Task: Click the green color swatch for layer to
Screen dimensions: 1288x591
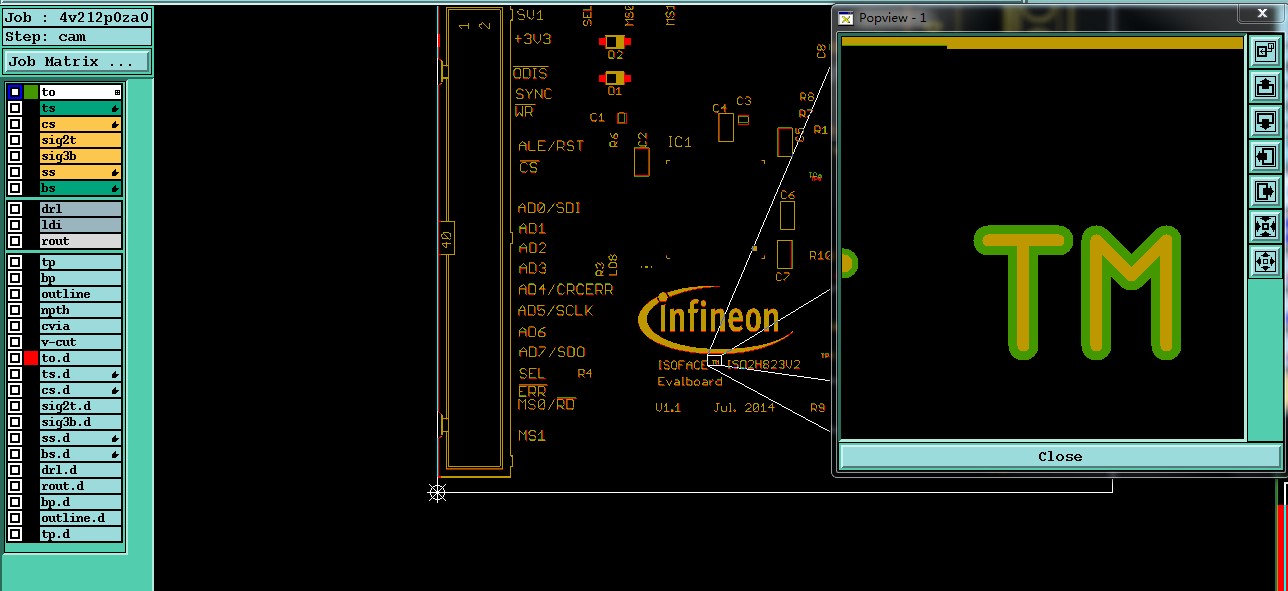Action: coord(31,92)
